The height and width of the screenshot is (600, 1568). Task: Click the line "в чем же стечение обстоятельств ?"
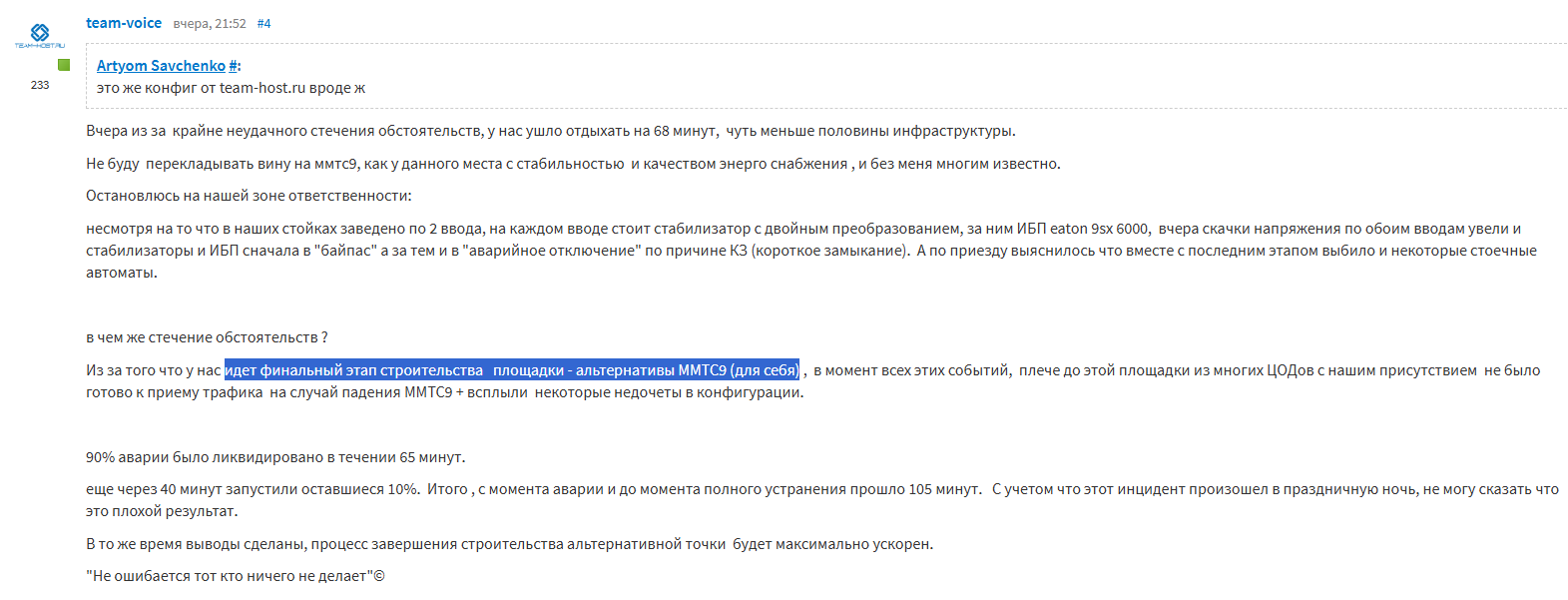coord(207,337)
